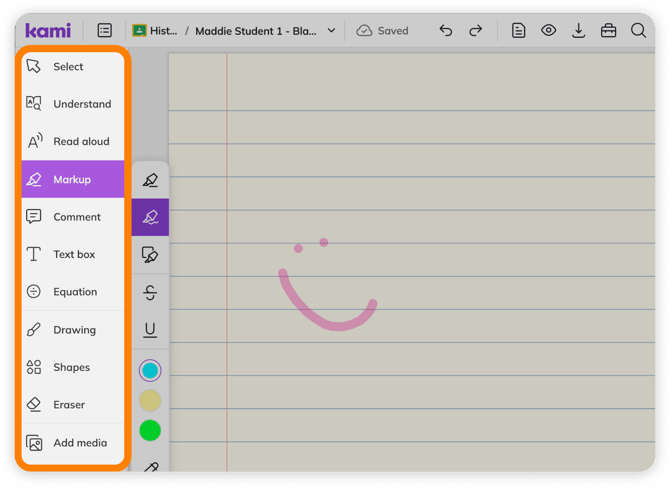670x488 pixels.
Task: Undo the last action
Action: click(x=446, y=31)
